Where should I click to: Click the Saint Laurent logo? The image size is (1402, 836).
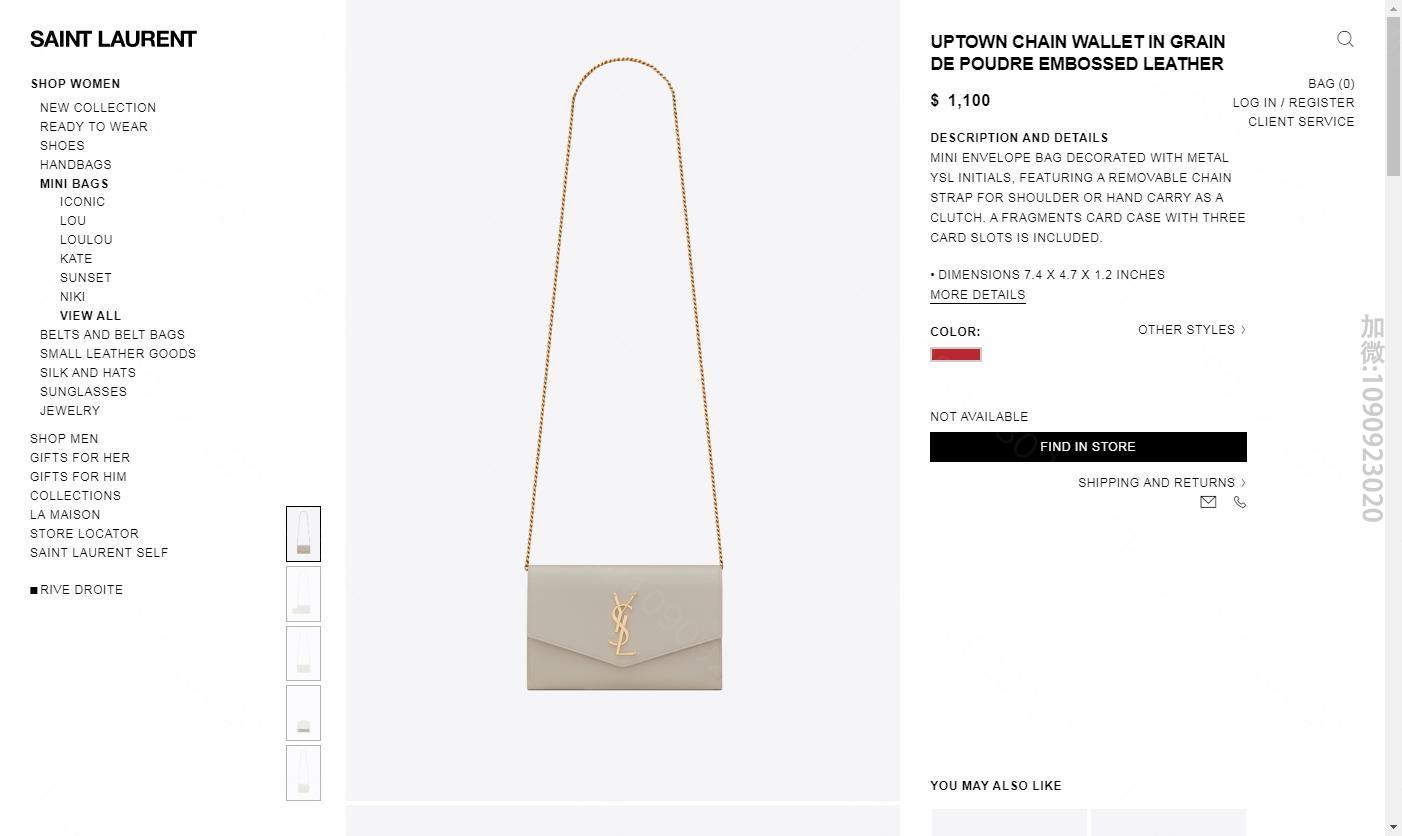[x=113, y=39]
